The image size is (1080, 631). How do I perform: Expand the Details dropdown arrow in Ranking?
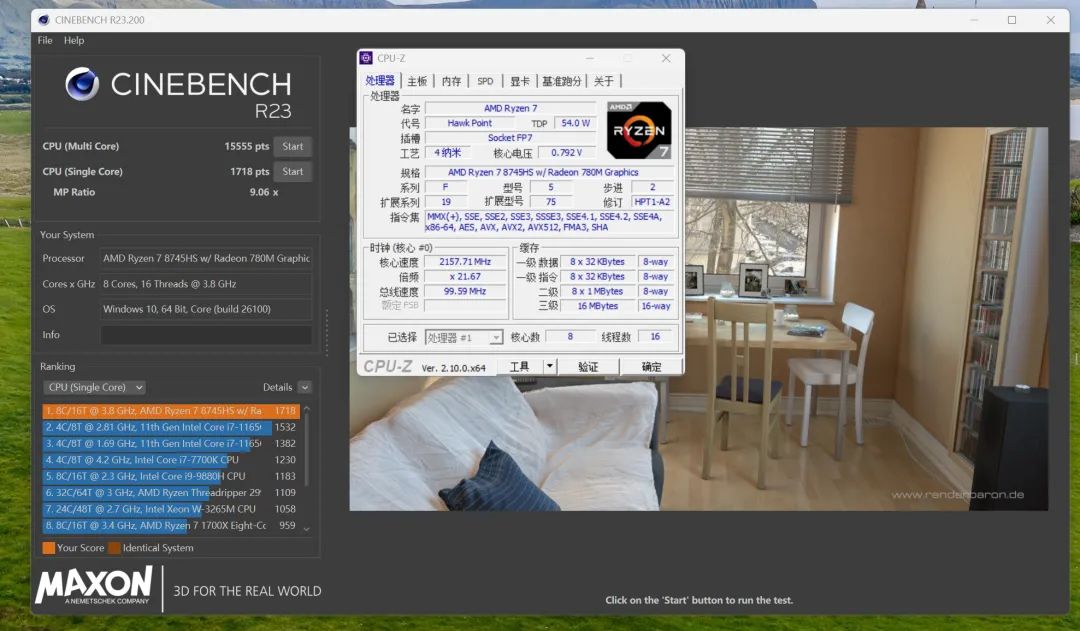(x=304, y=387)
